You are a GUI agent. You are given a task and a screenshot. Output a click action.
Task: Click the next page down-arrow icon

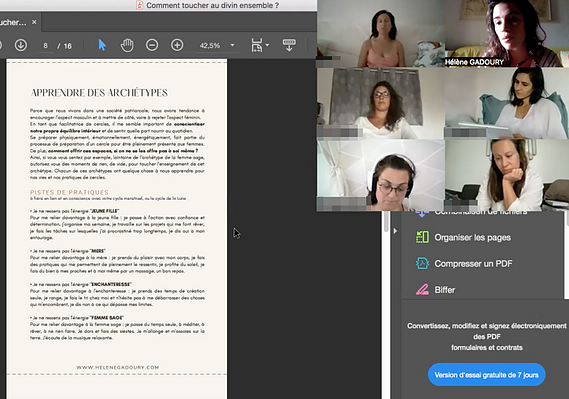pyautogui.click(x=21, y=45)
